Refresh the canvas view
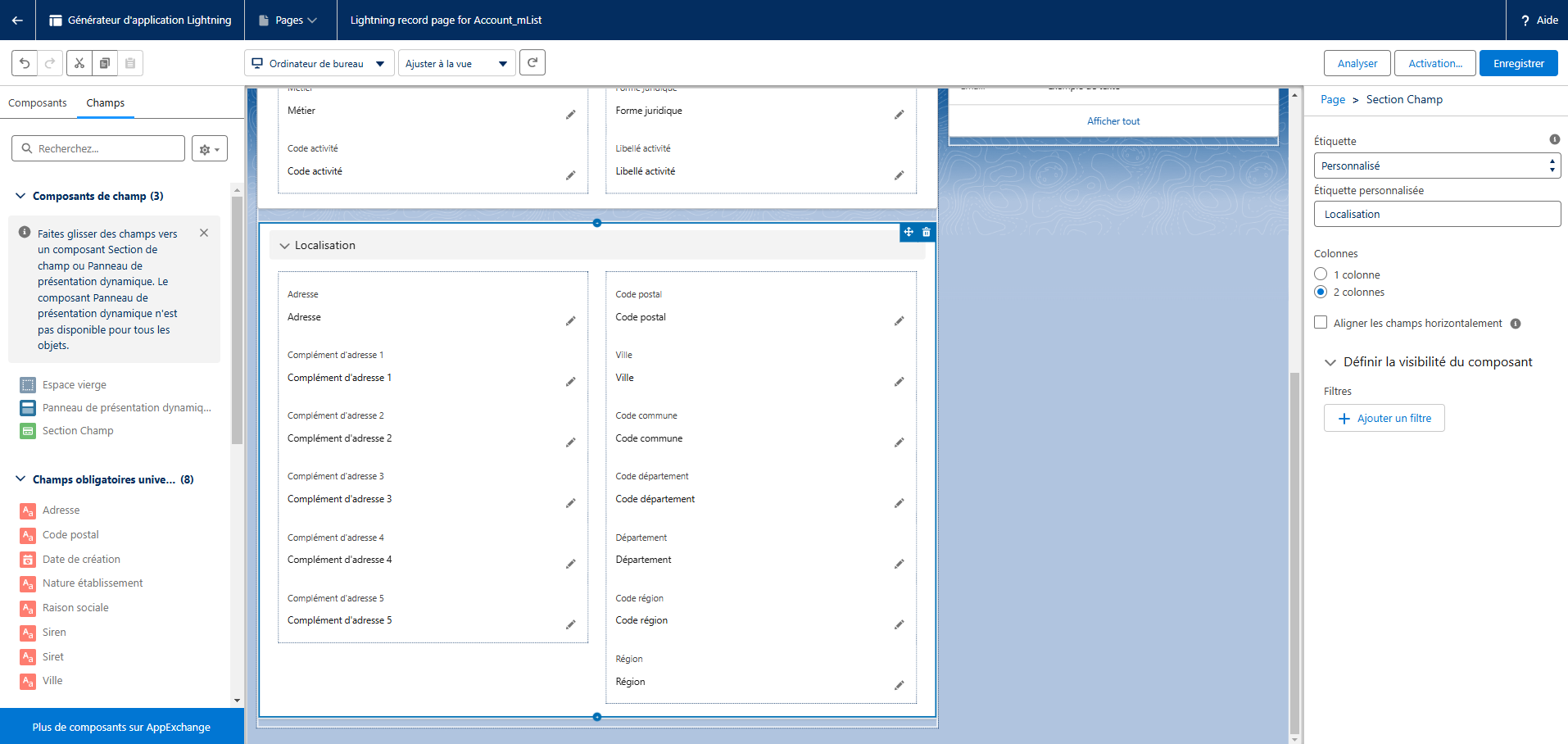This screenshot has height=744, width=1568. pos(532,62)
